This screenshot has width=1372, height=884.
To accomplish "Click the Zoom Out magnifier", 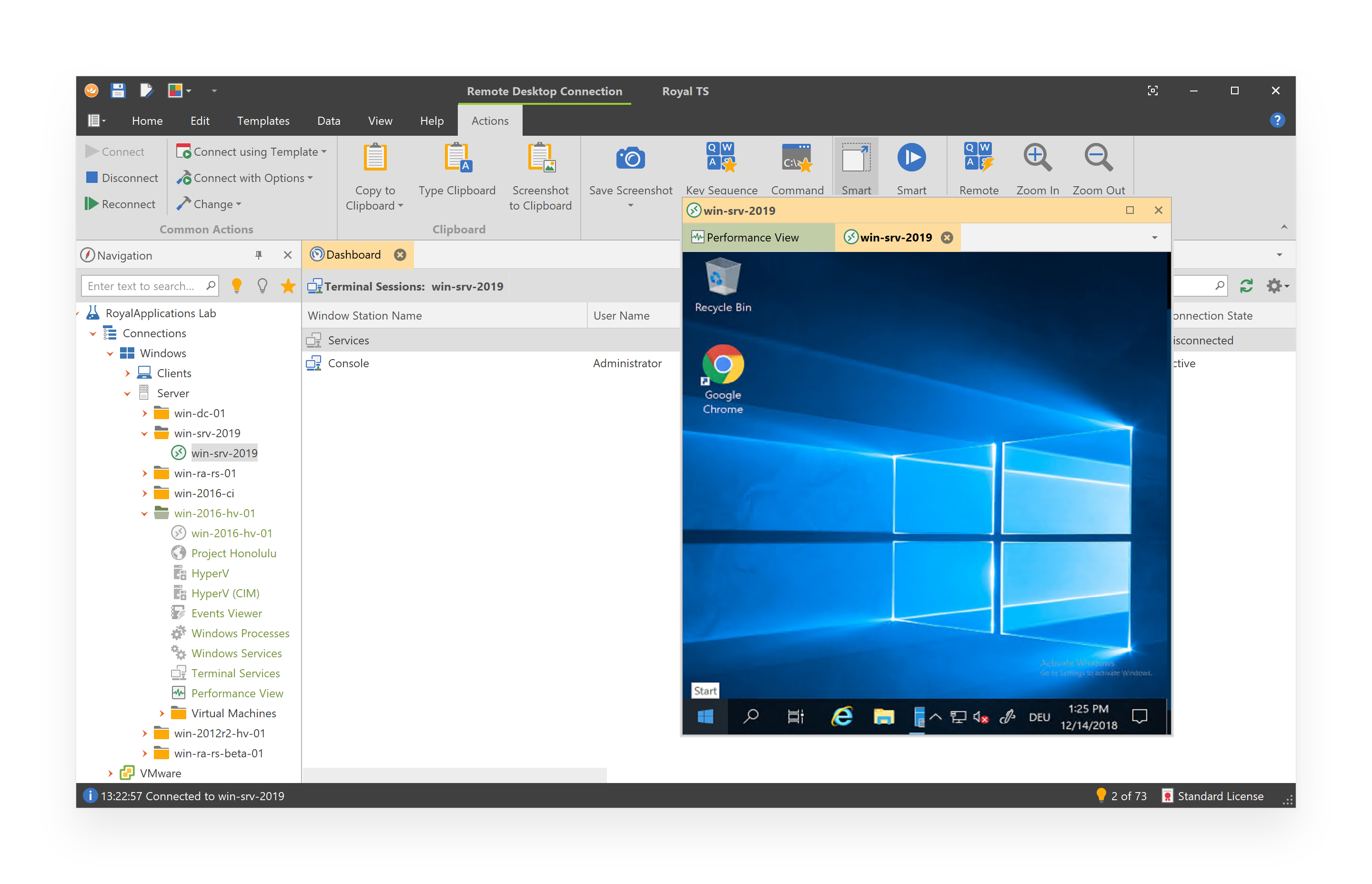I will [1098, 158].
